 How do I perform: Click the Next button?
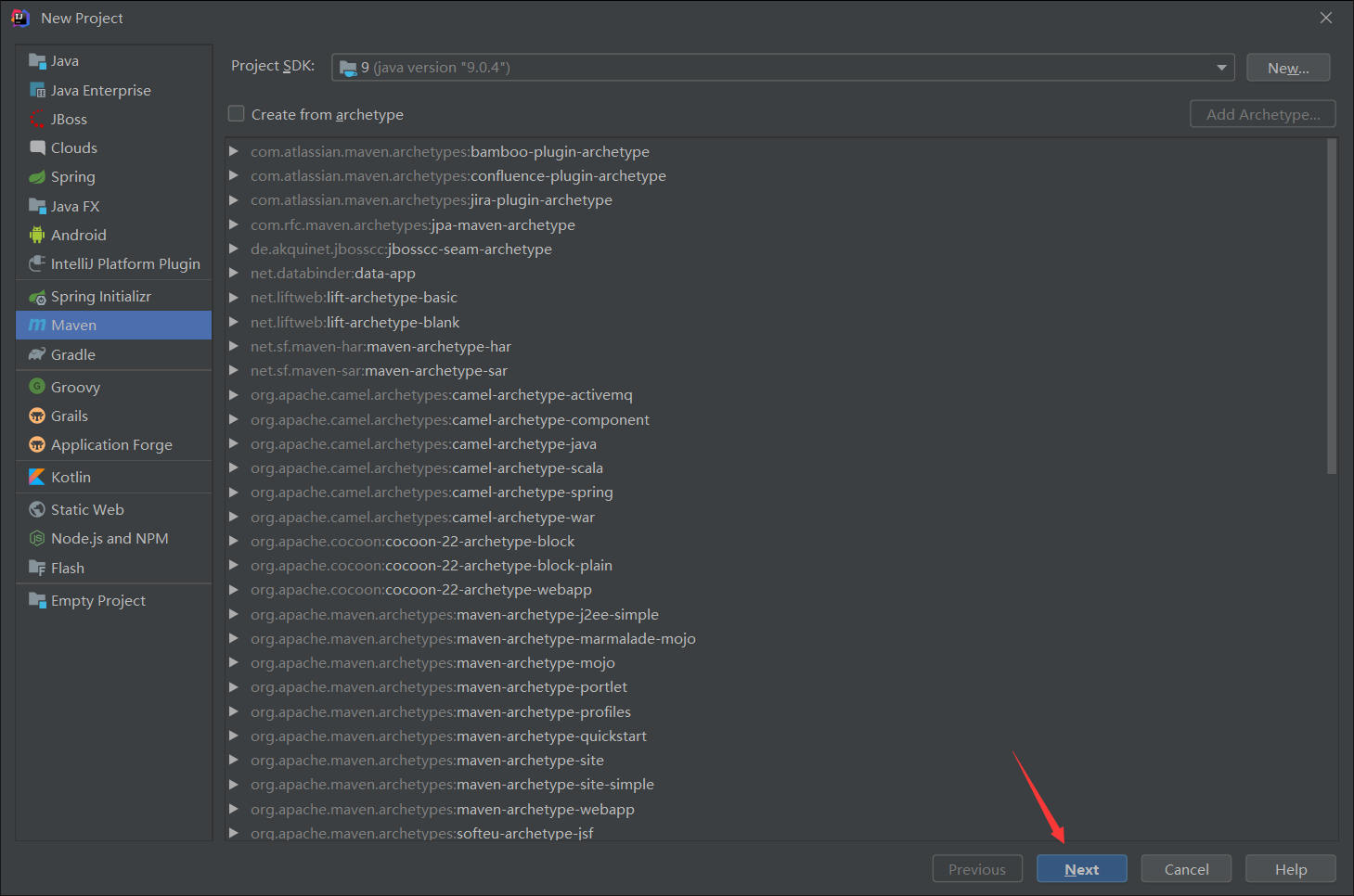pyautogui.click(x=1081, y=869)
